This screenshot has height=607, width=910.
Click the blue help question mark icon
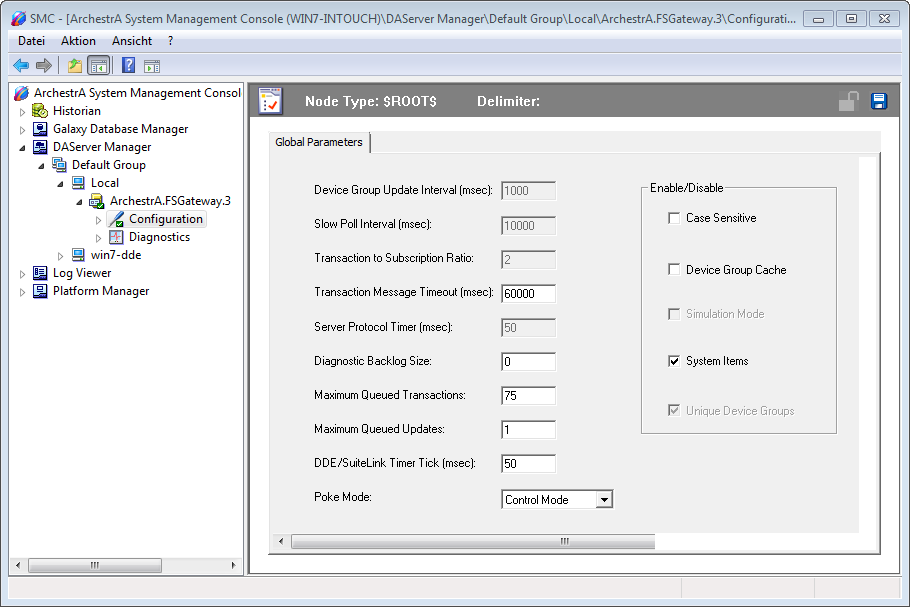point(128,66)
